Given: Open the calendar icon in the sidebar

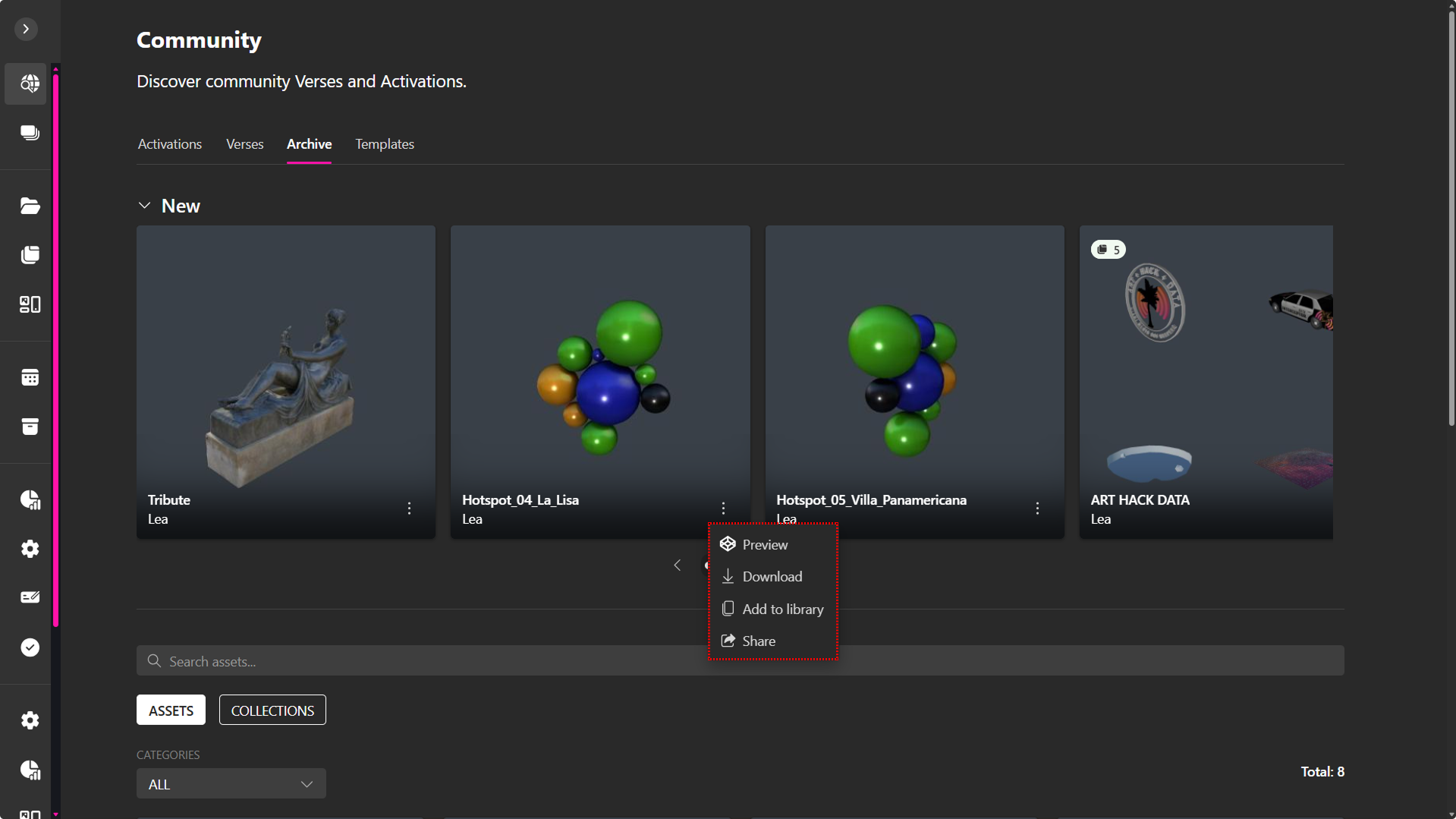Looking at the screenshot, I should click(x=30, y=377).
